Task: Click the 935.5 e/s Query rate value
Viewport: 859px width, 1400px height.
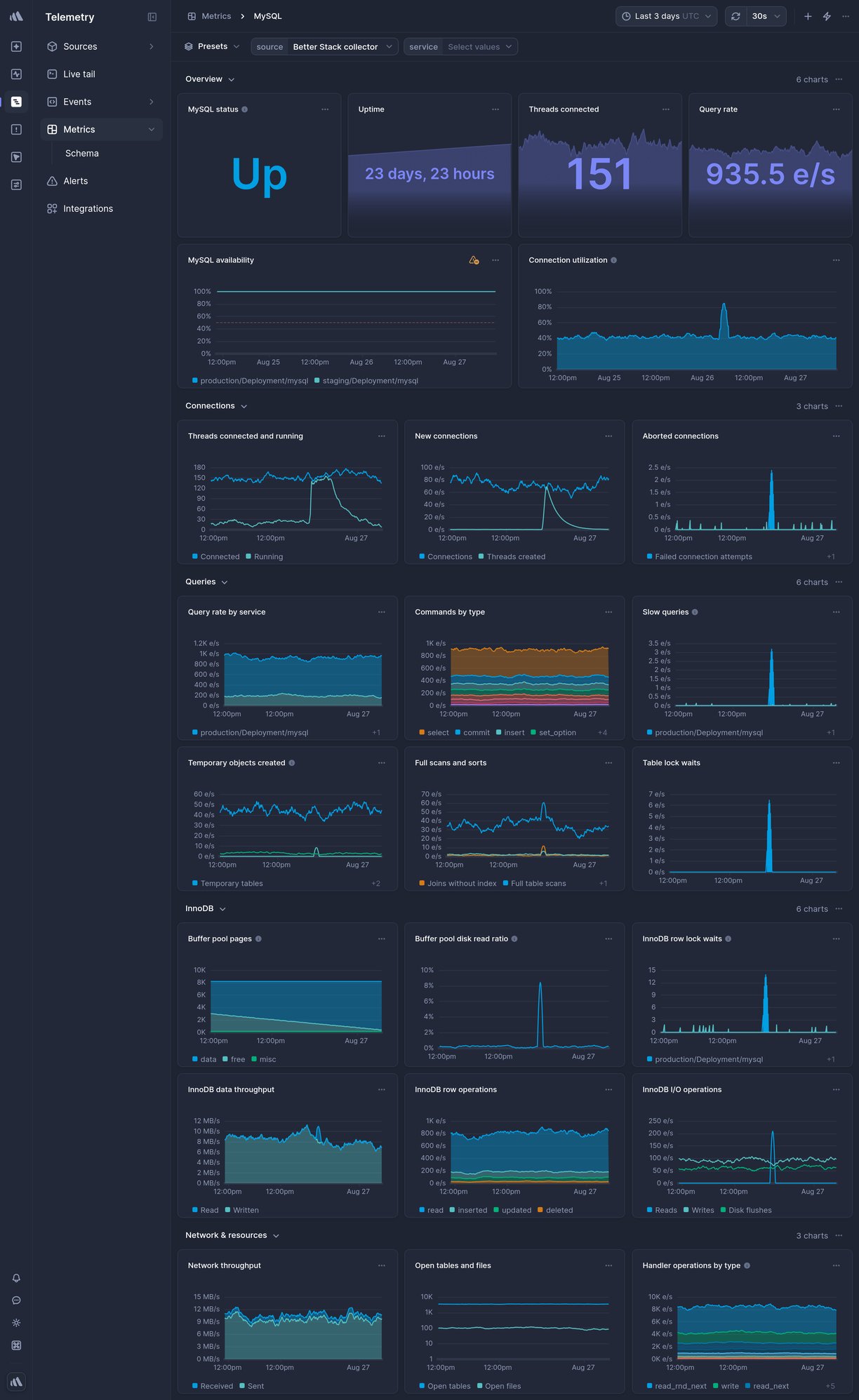Action: click(x=770, y=174)
